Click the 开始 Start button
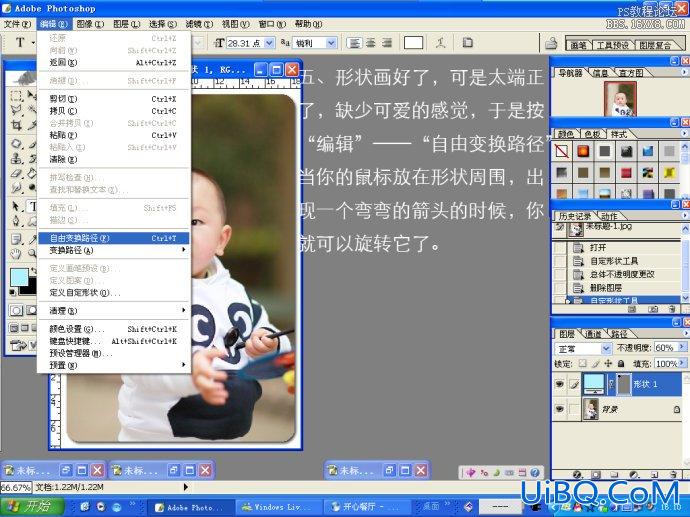Viewport: 690px width, 517px height. (32, 506)
